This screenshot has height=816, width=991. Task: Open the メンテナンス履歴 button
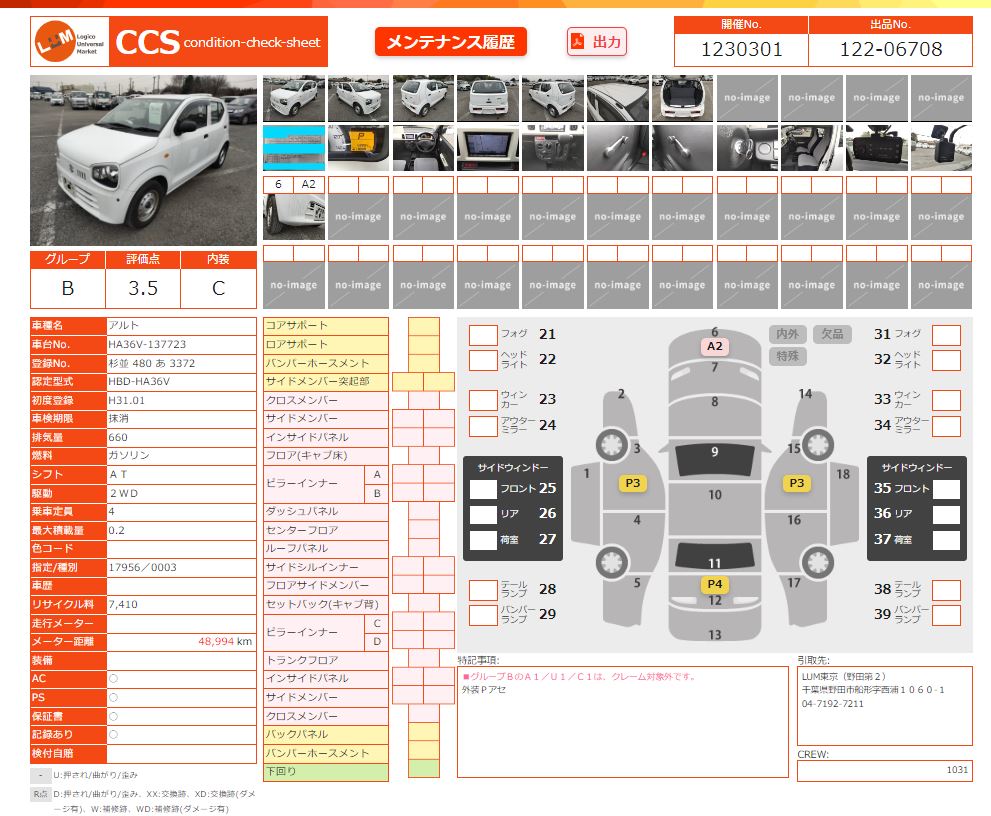point(450,42)
